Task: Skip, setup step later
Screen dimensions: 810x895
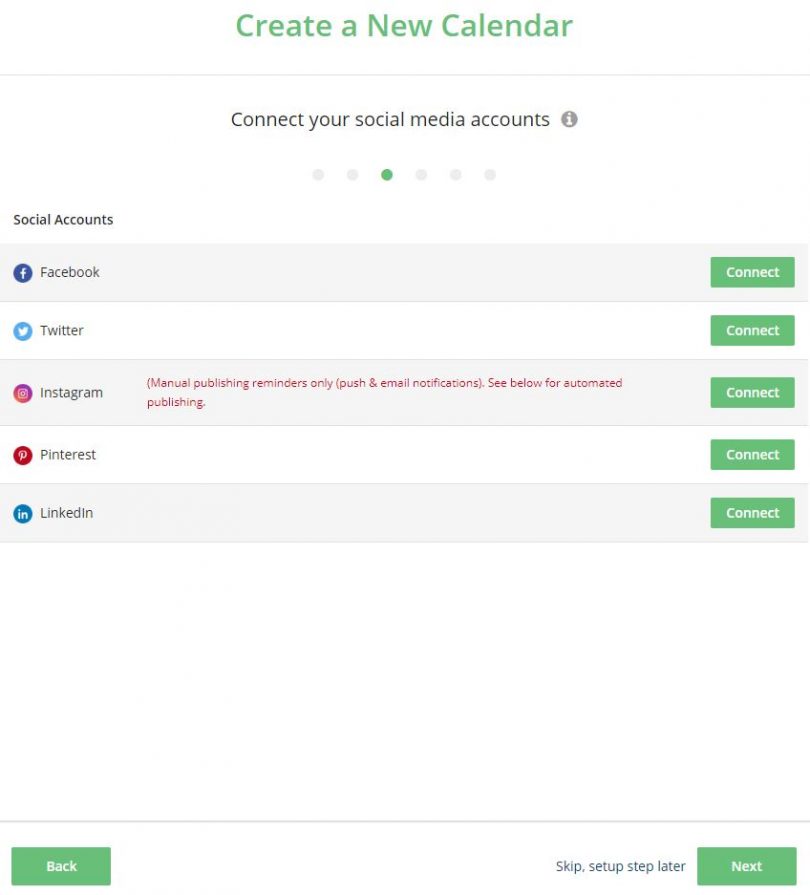Action: [x=620, y=866]
